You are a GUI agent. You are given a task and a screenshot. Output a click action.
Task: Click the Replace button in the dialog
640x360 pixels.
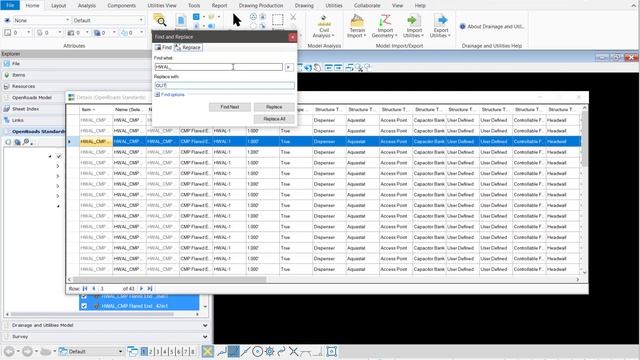274,107
